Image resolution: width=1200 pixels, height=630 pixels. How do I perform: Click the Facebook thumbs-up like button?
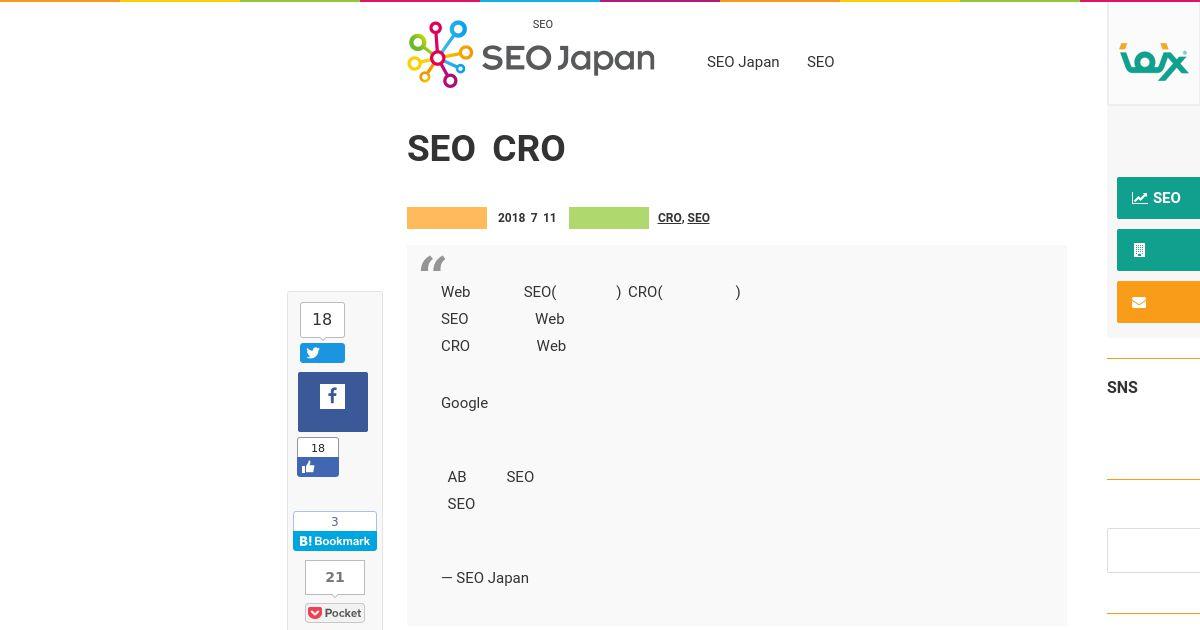(318, 467)
